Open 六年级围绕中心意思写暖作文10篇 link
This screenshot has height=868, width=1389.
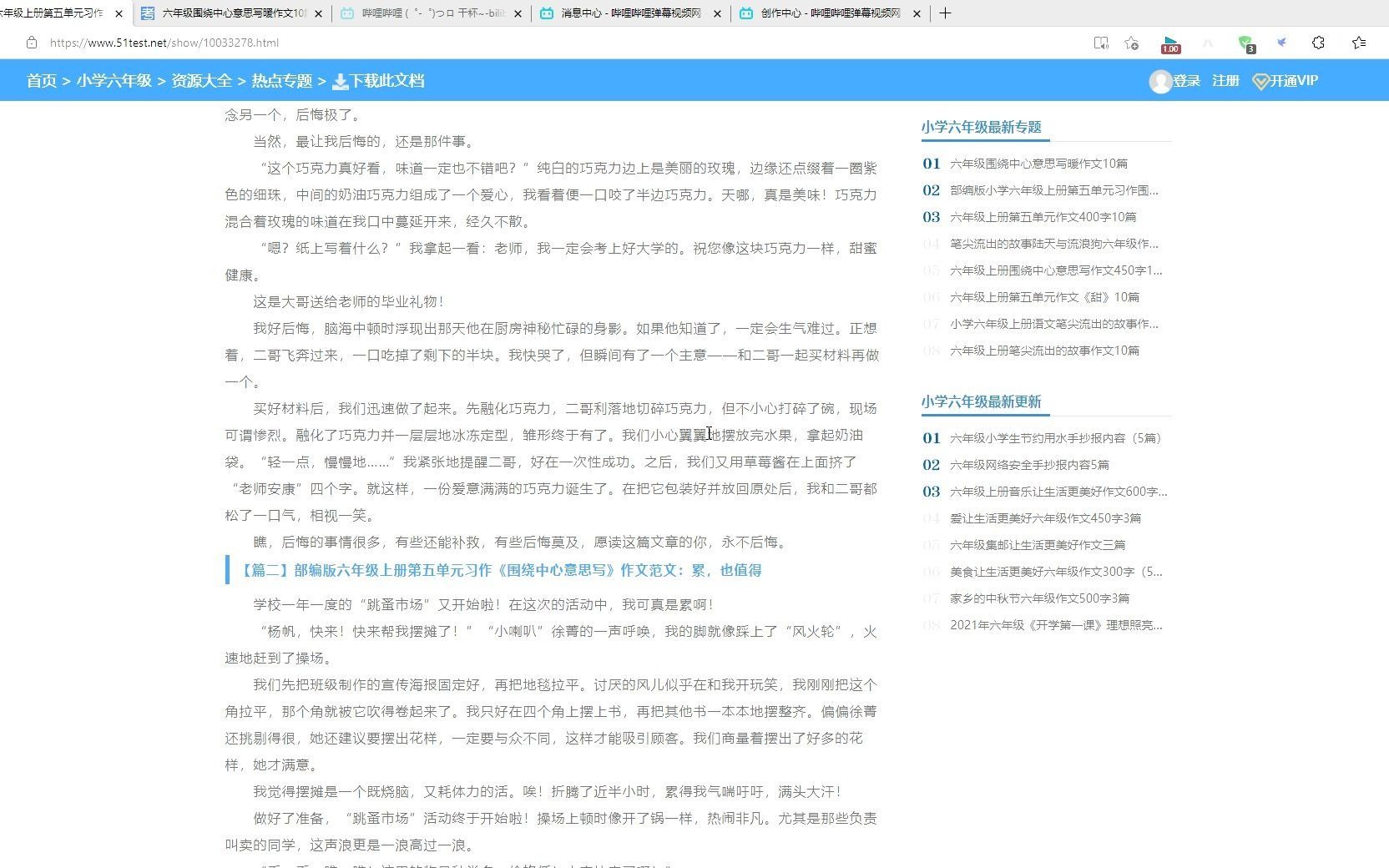click(1038, 164)
